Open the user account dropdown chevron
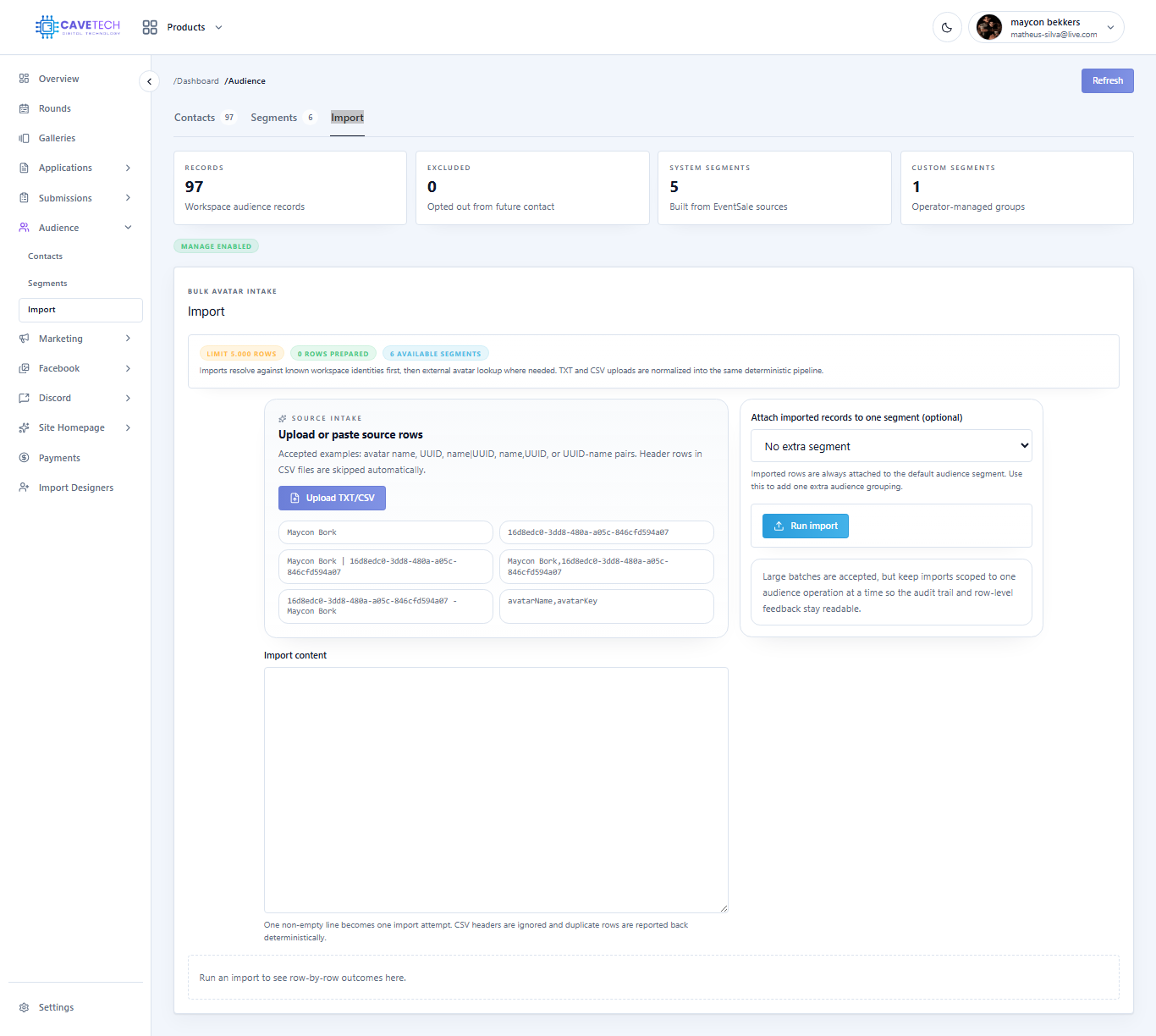The width and height of the screenshot is (1156, 1036). click(1110, 27)
